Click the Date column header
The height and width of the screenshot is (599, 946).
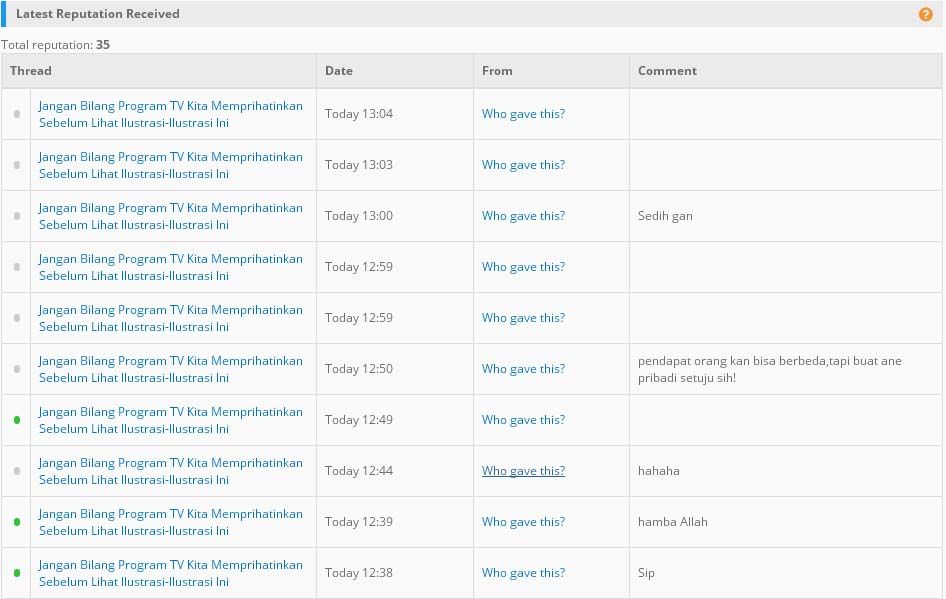pos(339,71)
